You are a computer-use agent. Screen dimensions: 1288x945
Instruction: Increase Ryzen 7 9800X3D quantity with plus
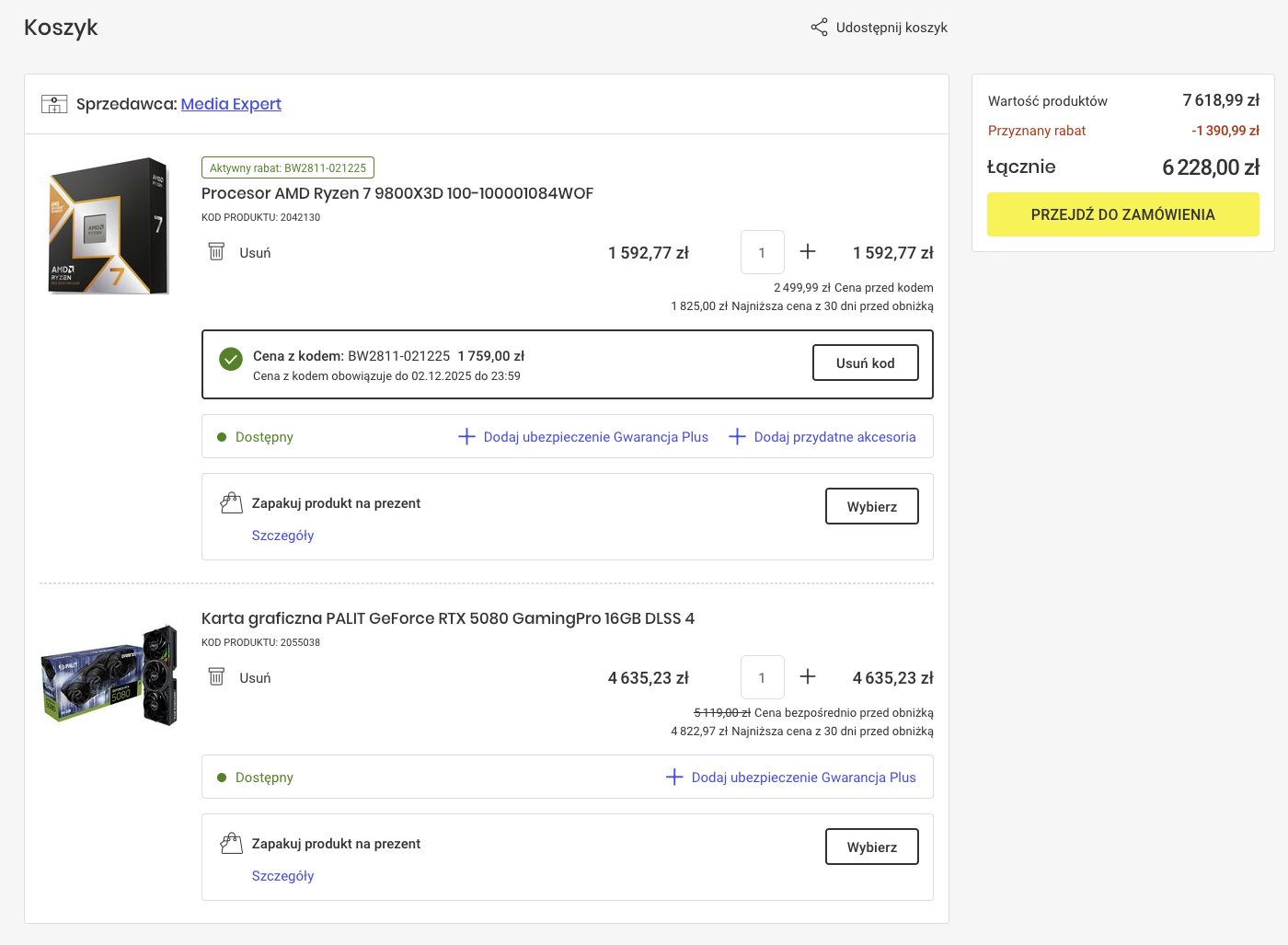[x=808, y=252]
